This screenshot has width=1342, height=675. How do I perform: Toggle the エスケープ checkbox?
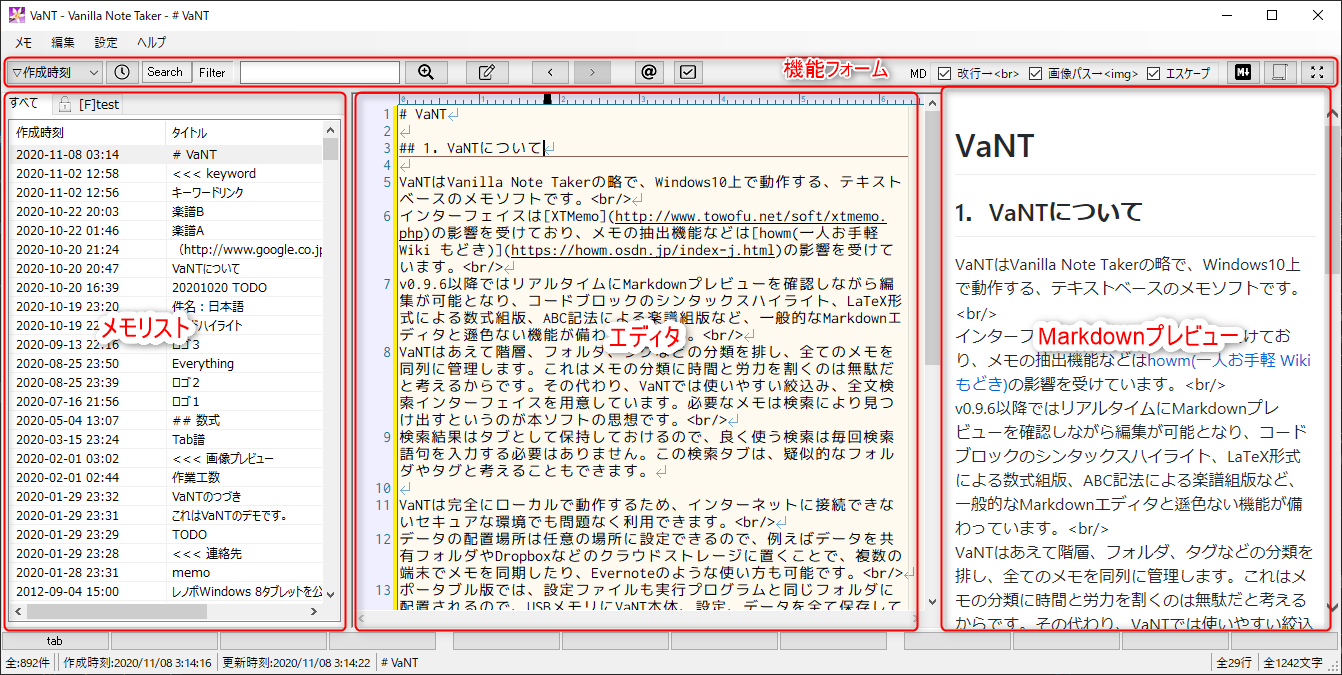pyautogui.click(x=1154, y=73)
